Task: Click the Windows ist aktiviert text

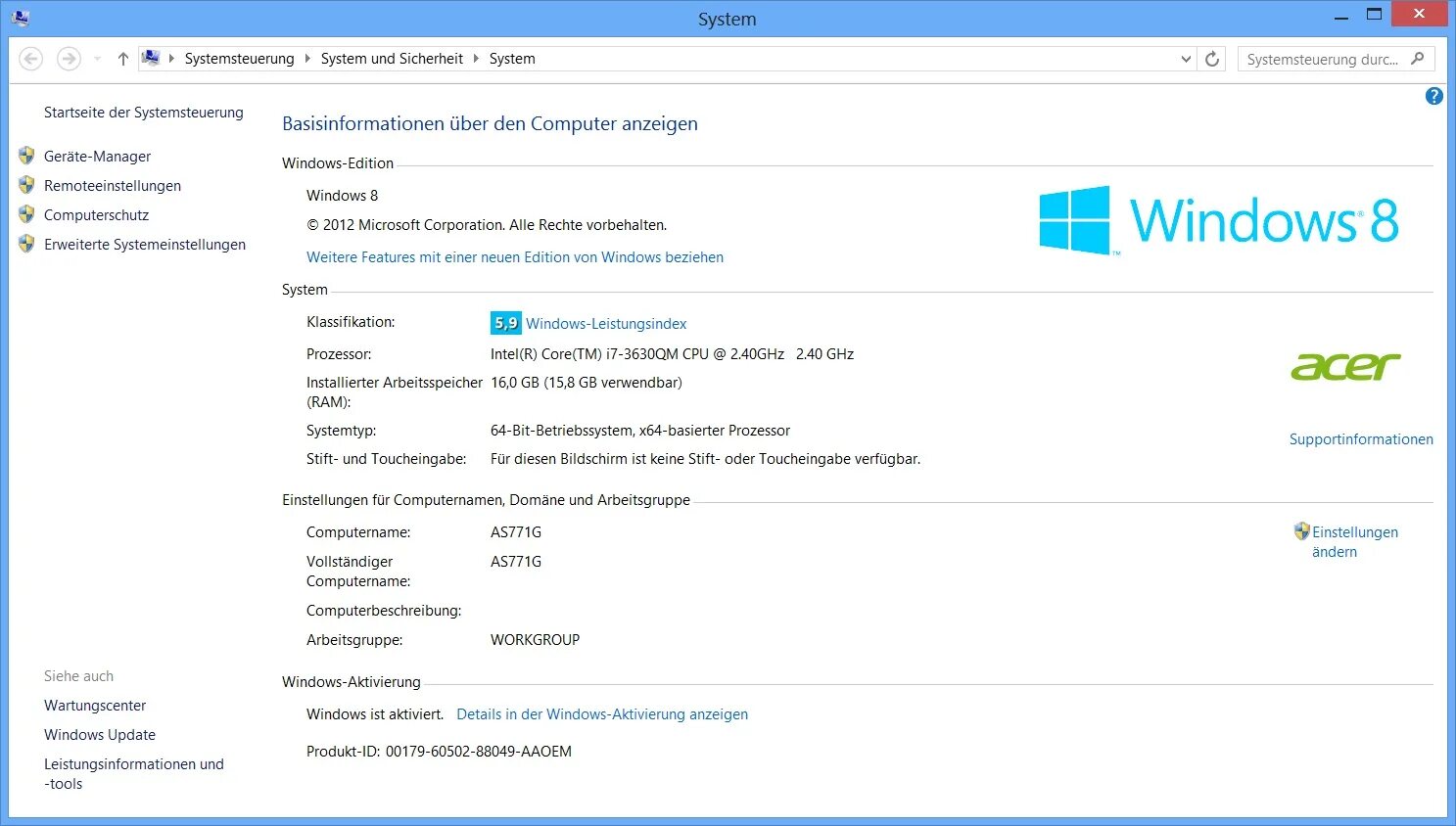Action: [x=375, y=714]
